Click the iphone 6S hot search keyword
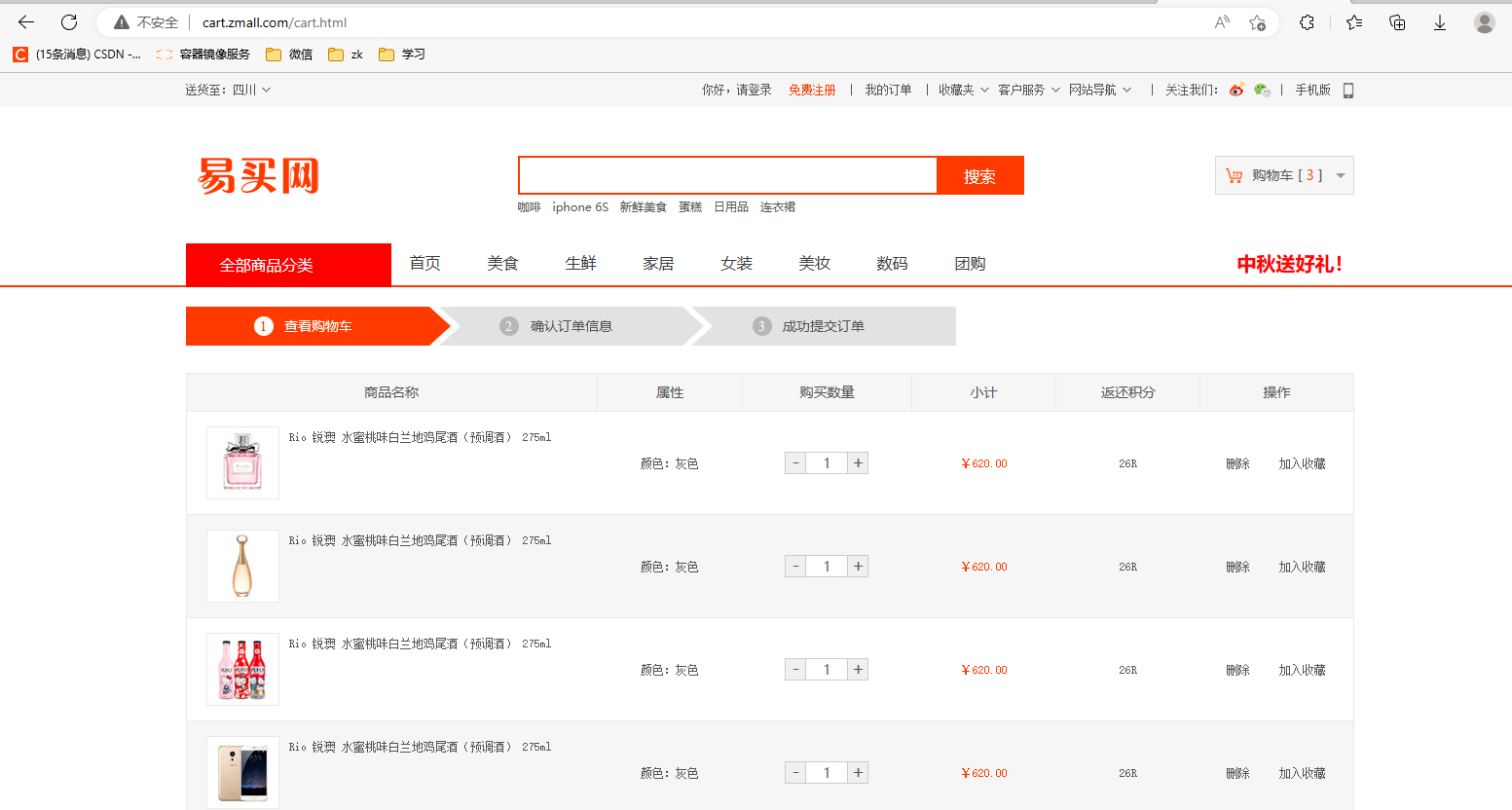The height and width of the screenshot is (810, 1512). pyautogui.click(x=580, y=207)
